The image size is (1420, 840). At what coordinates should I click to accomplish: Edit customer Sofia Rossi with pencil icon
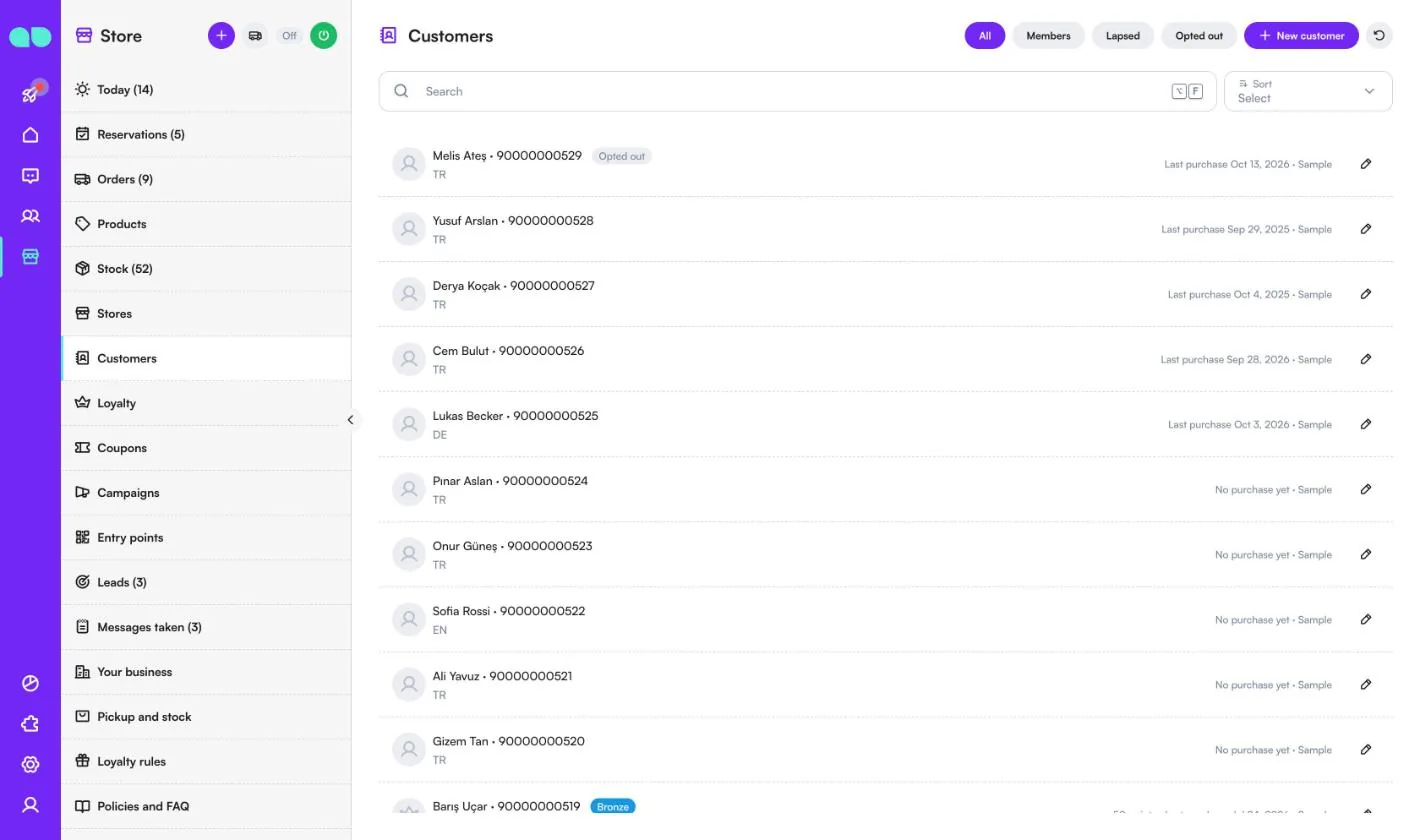pyautogui.click(x=1366, y=619)
